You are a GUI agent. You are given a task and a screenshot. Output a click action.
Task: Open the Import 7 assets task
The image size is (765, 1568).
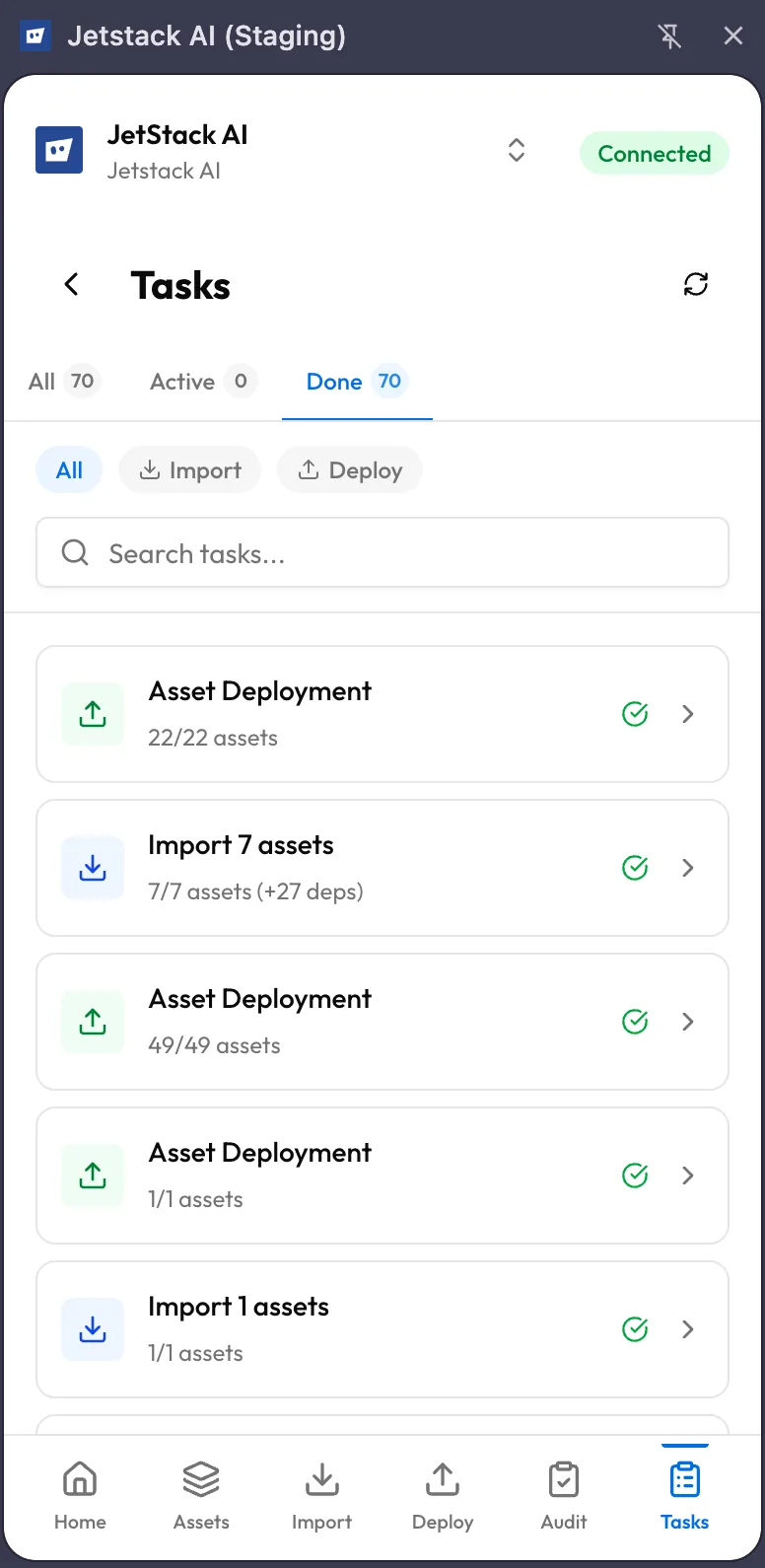click(382, 868)
